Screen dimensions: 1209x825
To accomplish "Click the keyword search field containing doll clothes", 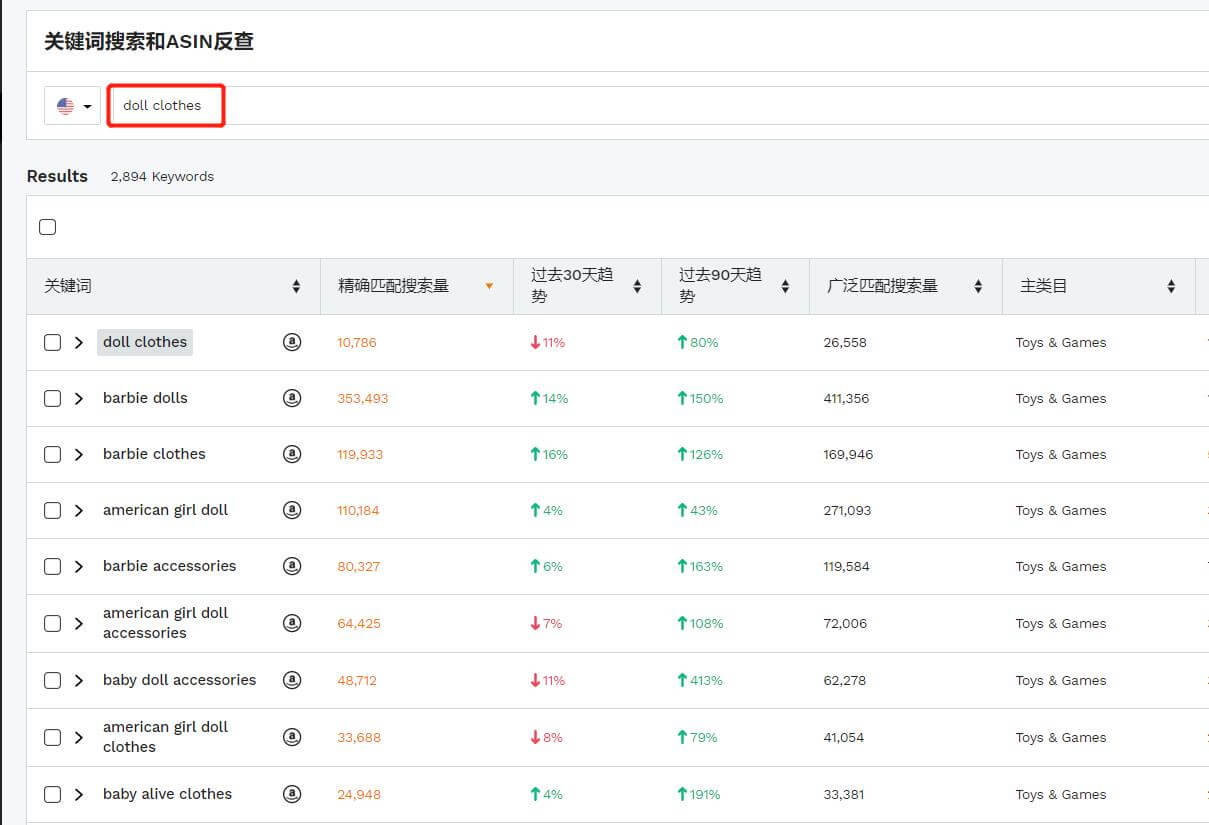I will pyautogui.click(x=660, y=105).
